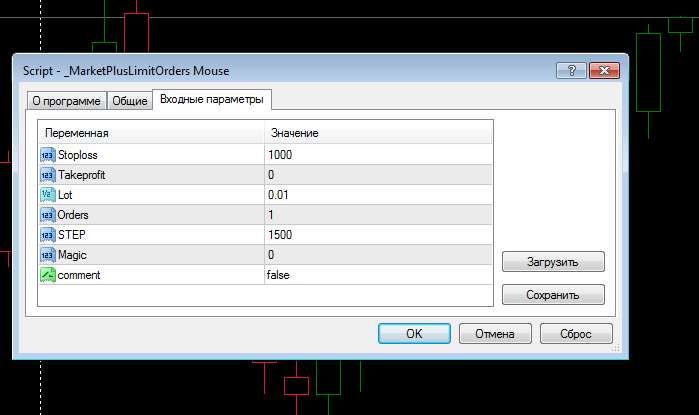Select the Lot value 0.01

278,195
